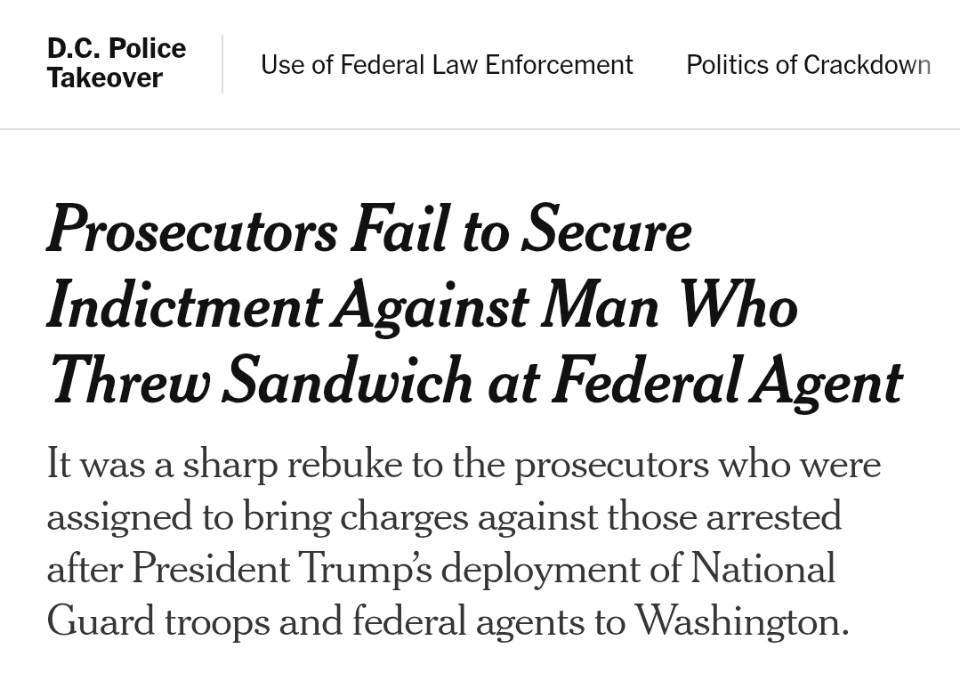This screenshot has height=681, width=960.
Task: Click the summary line beginning 'assigned to bring charges'
Action: pyautogui.click(x=444, y=517)
